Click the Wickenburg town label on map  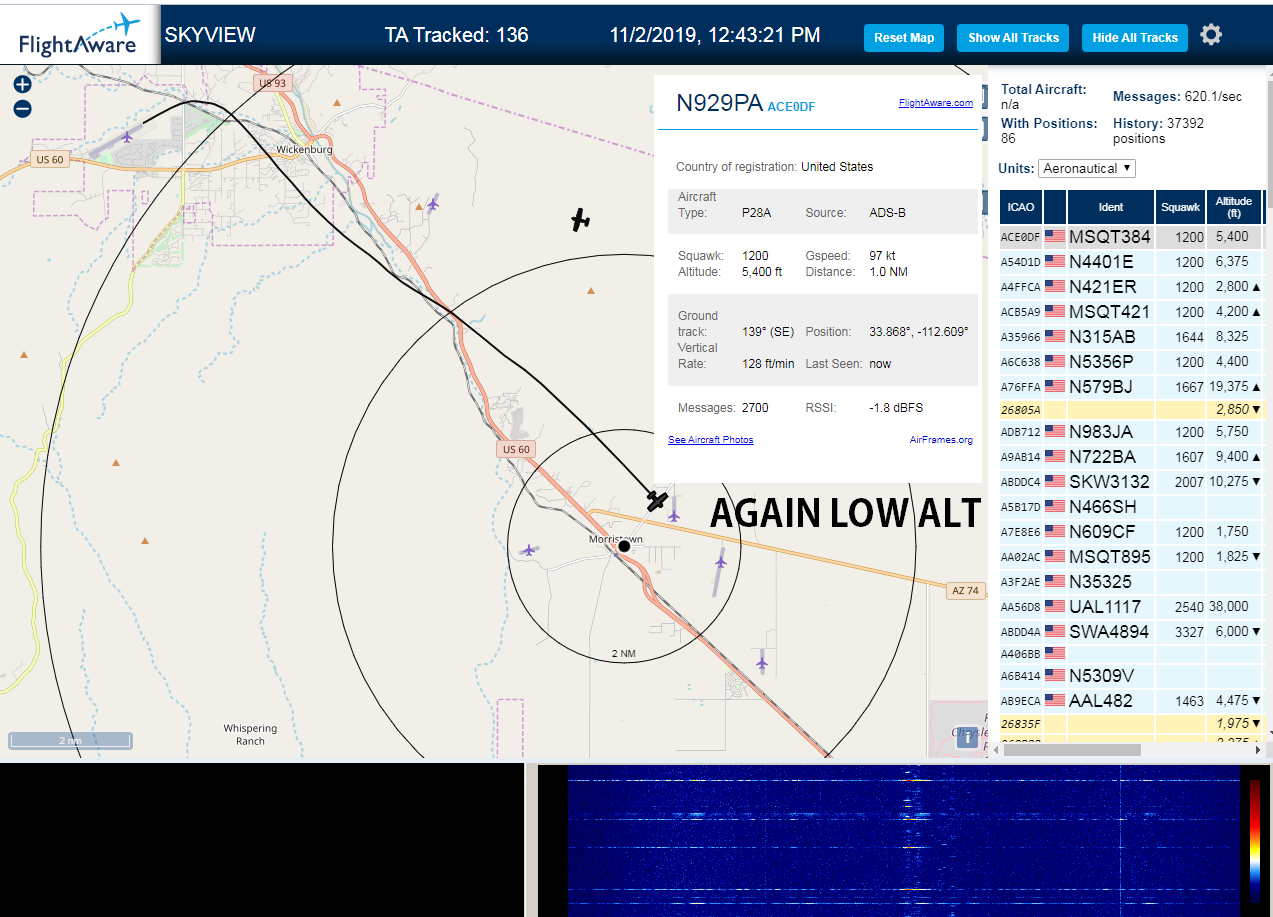[x=304, y=149]
